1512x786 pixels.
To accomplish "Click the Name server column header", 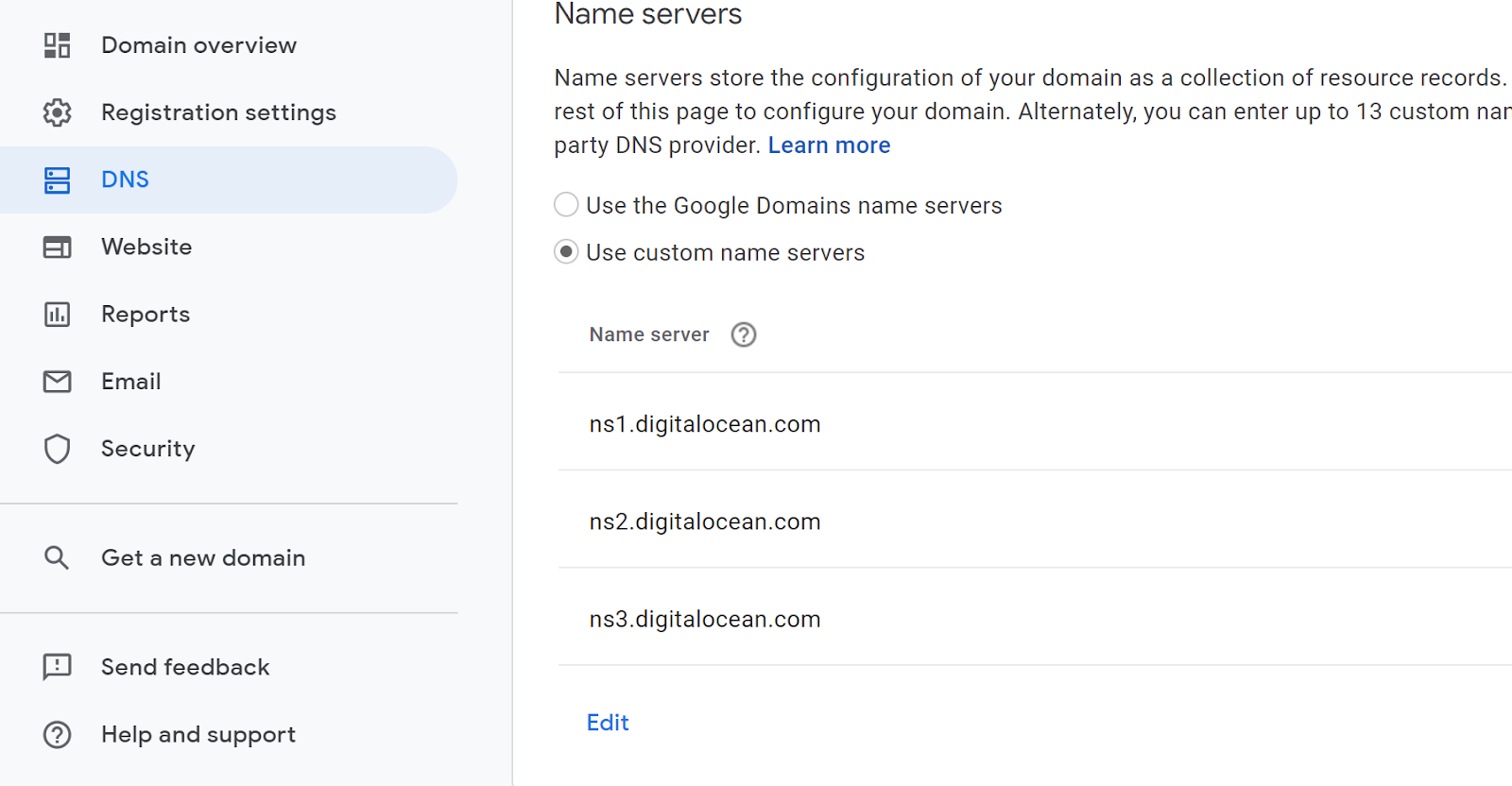I will [649, 334].
